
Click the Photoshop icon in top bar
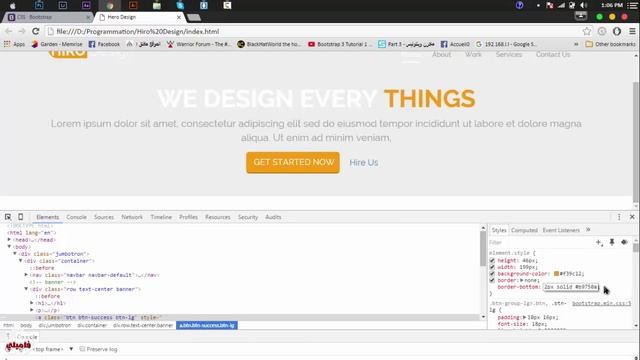point(39,5)
